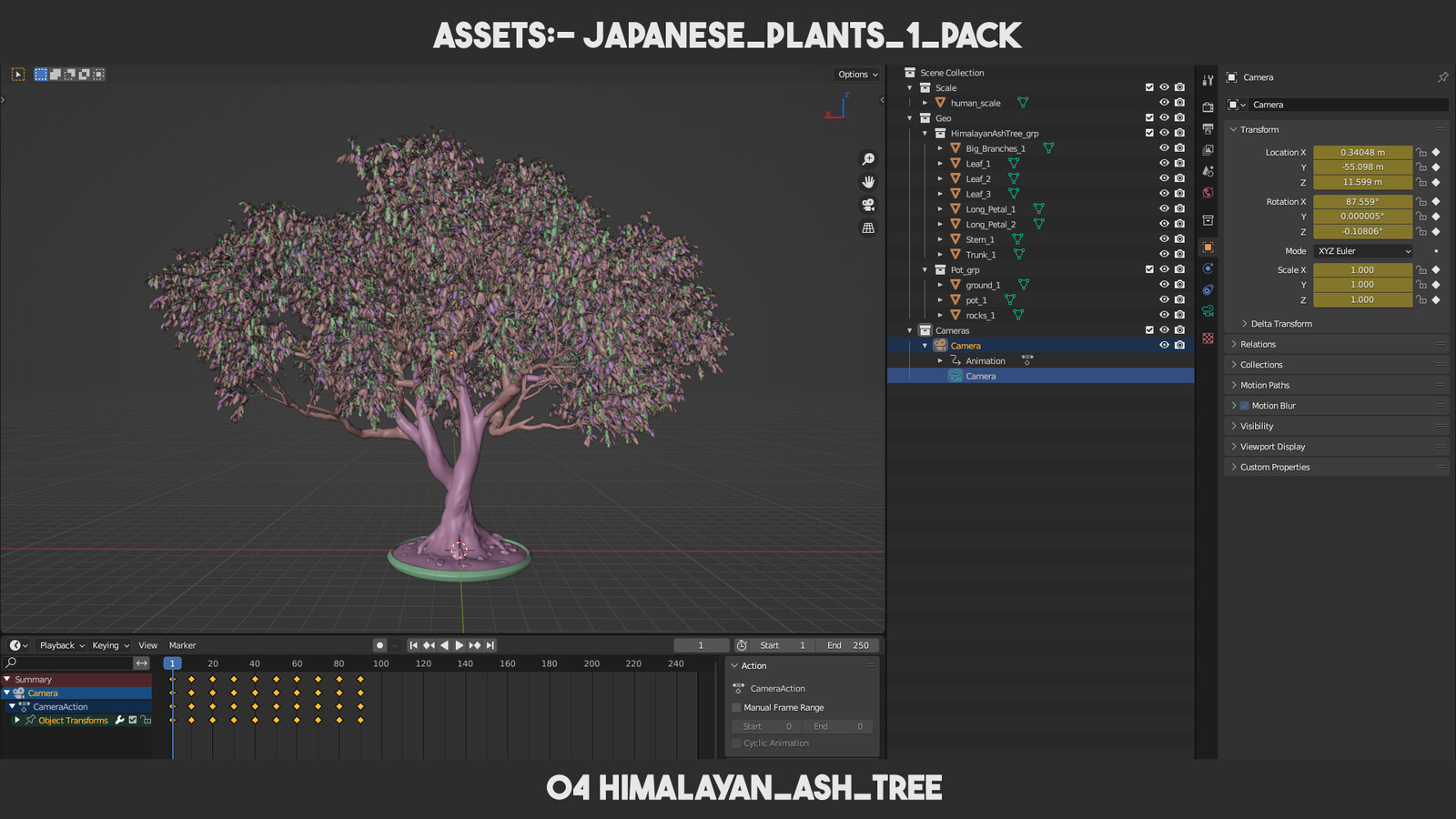
Task: Click the viewport Options button
Action: [857, 75]
